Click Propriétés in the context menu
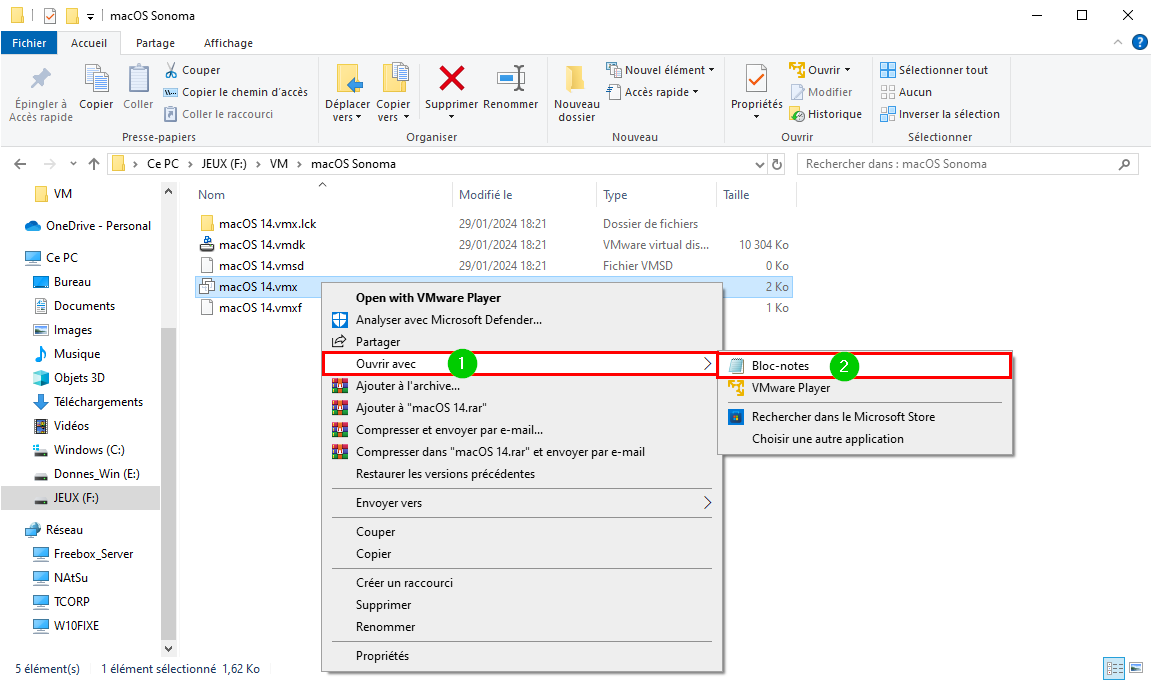The image size is (1152, 681). [382, 655]
